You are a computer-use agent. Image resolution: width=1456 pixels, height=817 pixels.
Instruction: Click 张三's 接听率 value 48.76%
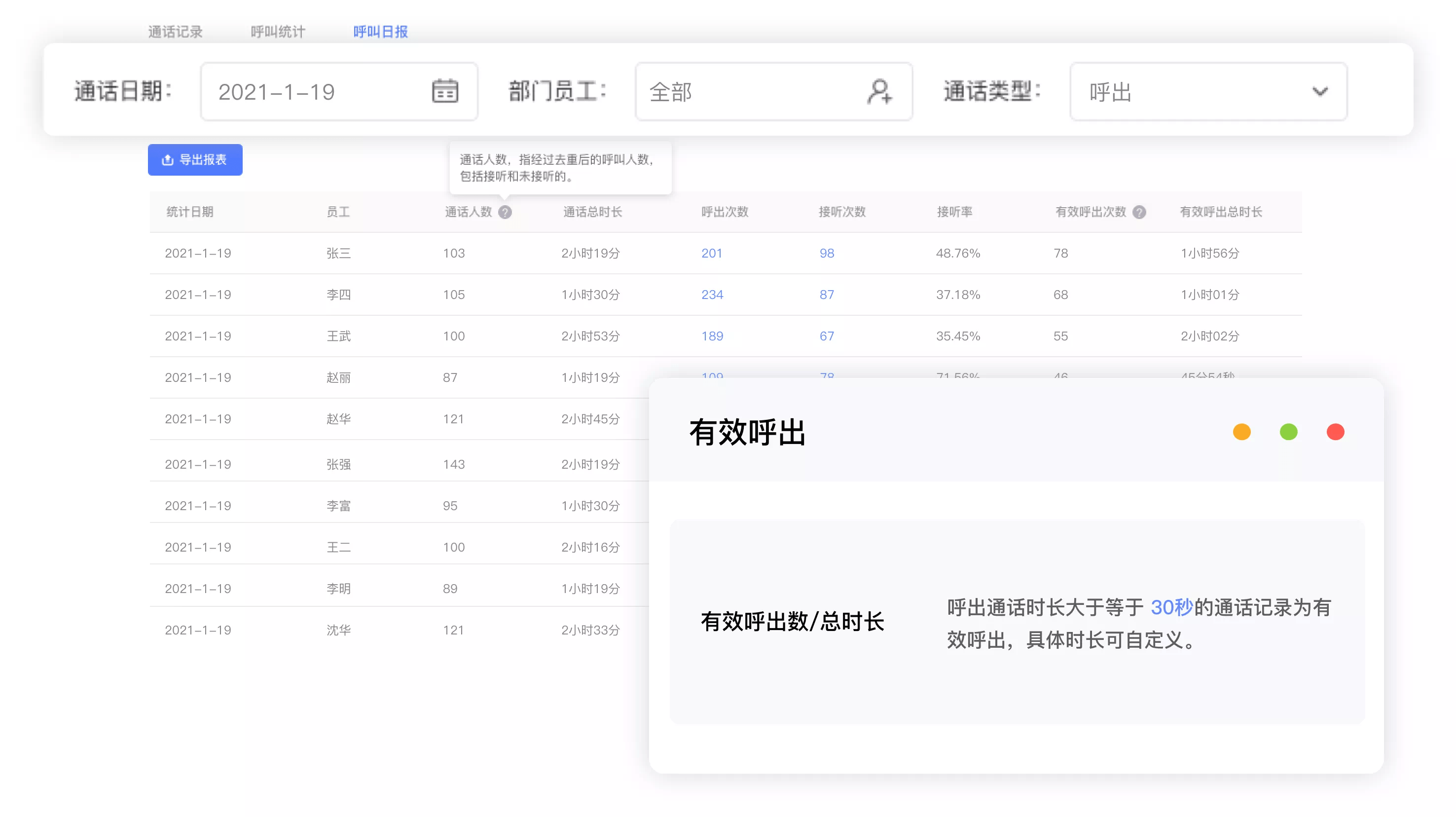[958, 253]
